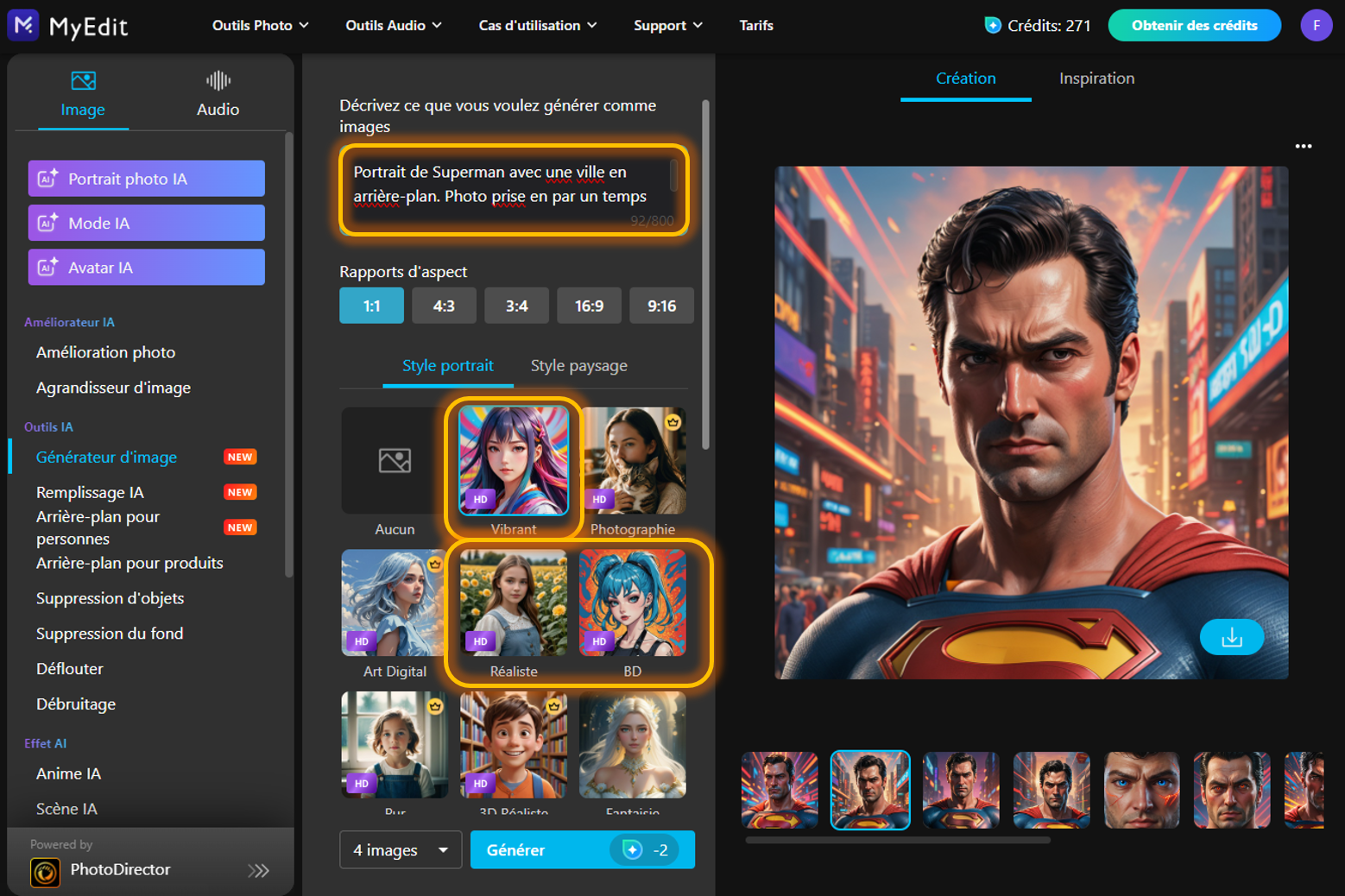Select the third Superman result thumbnail
The height and width of the screenshot is (896, 1345).
click(x=961, y=790)
